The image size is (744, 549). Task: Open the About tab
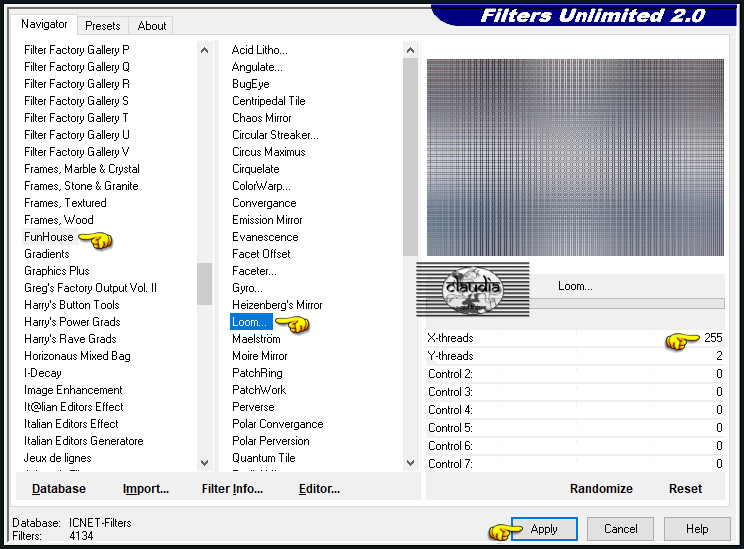pos(152,26)
